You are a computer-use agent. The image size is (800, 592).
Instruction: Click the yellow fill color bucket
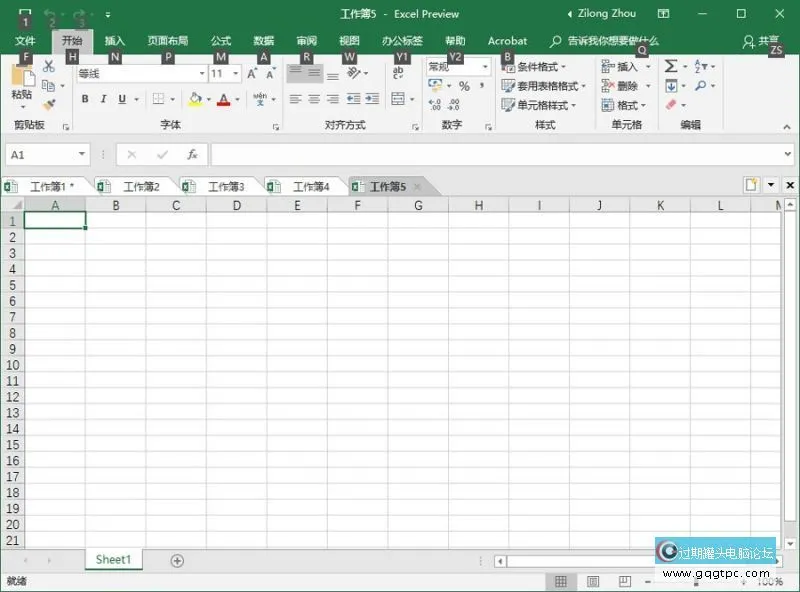pos(195,99)
